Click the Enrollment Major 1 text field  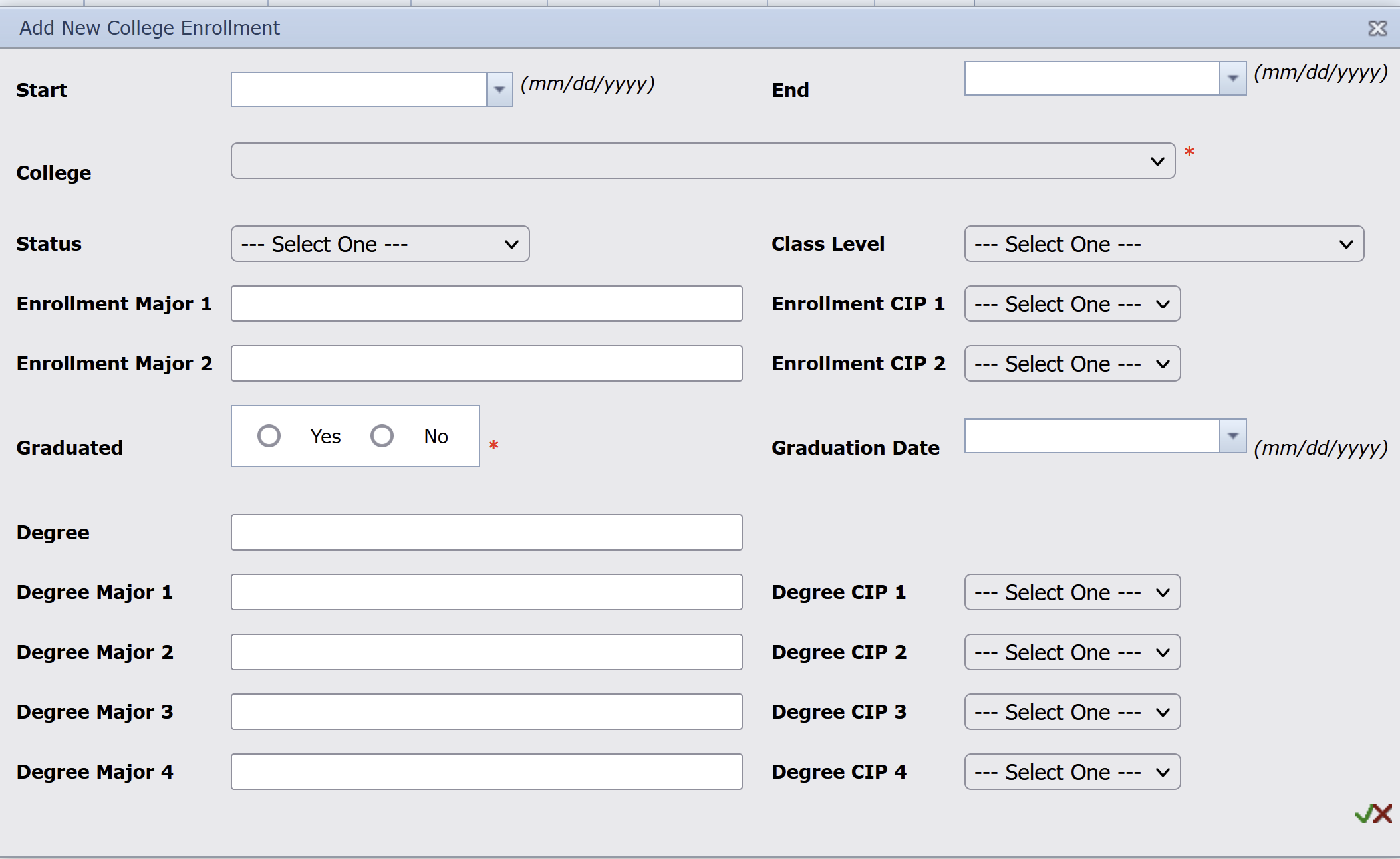[x=486, y=304]
